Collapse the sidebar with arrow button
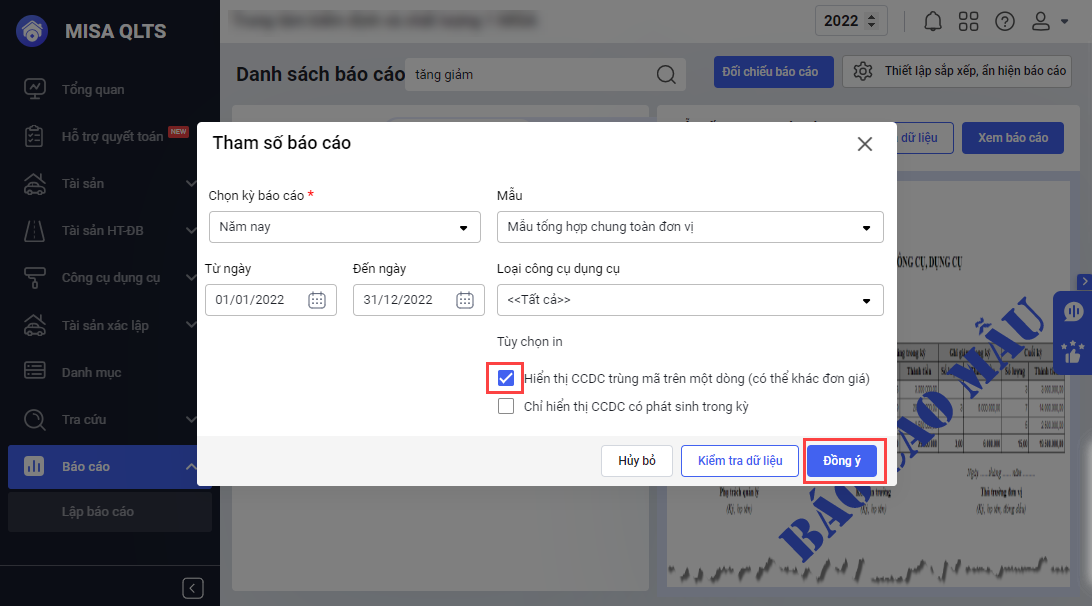Viewport: 1092px width, 606px height. (193, 588)
